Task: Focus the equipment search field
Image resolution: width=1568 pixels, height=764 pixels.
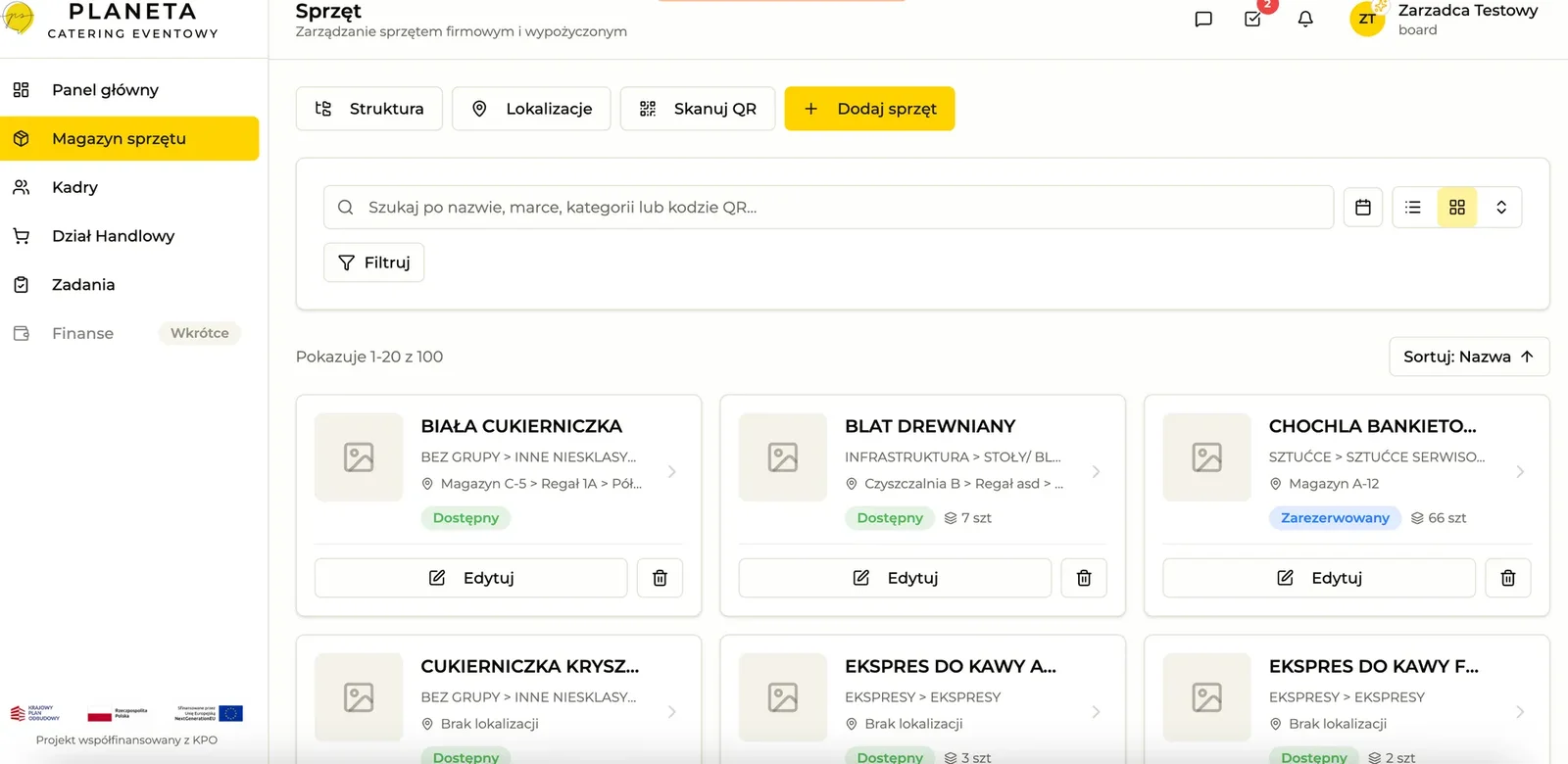Action: coord(828,208)
